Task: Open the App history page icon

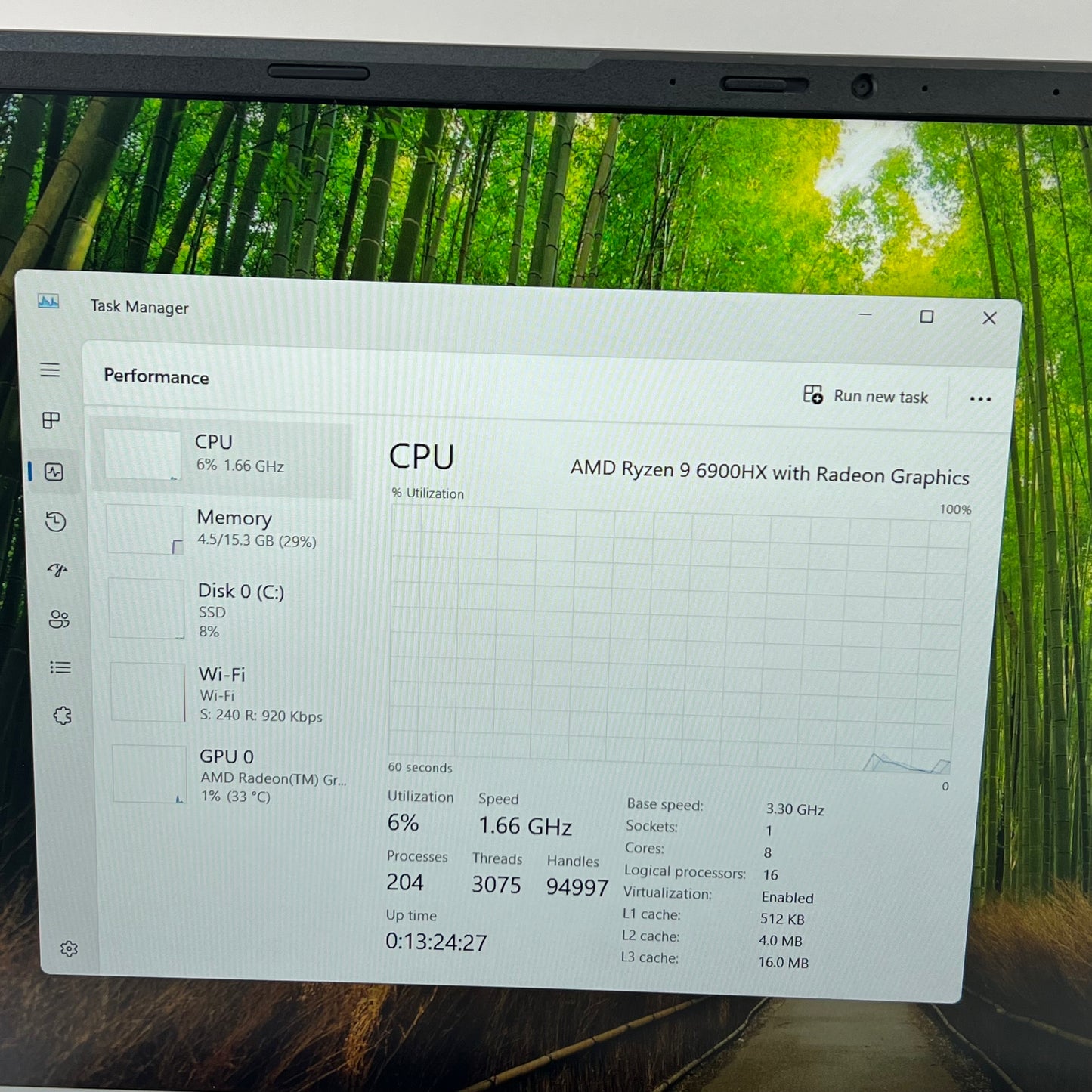Action: (x=56, y=521)
